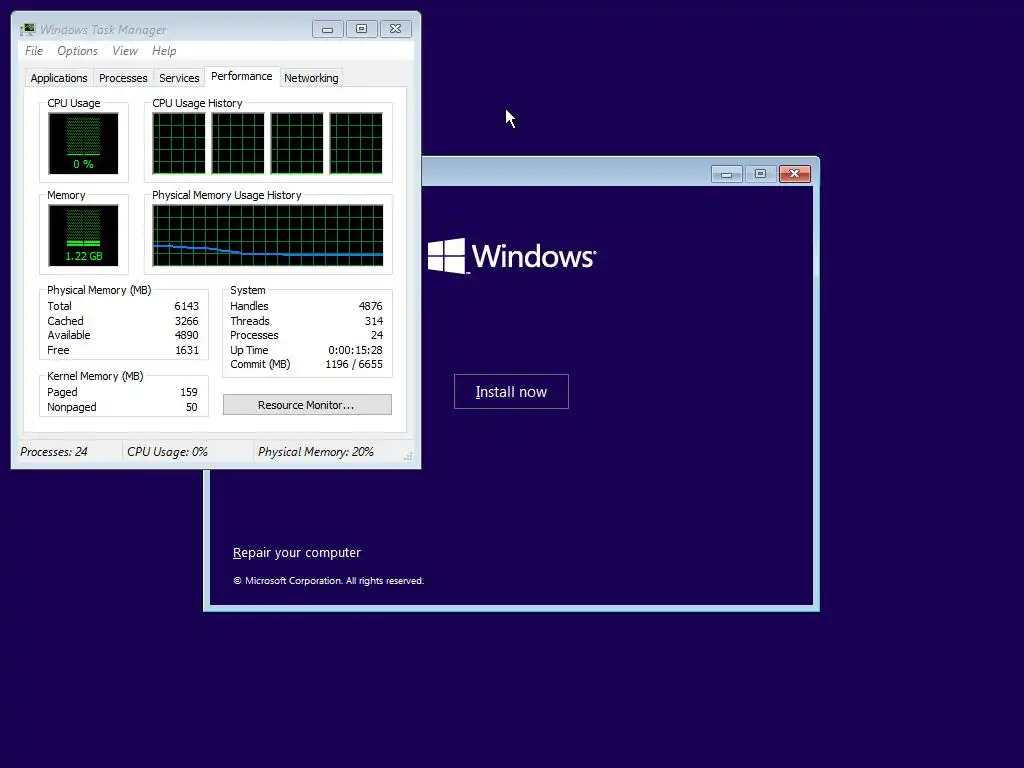This screenshot has width=1024, height=768.
Task: Open the View menu
Action: click(x=125, y=51)
